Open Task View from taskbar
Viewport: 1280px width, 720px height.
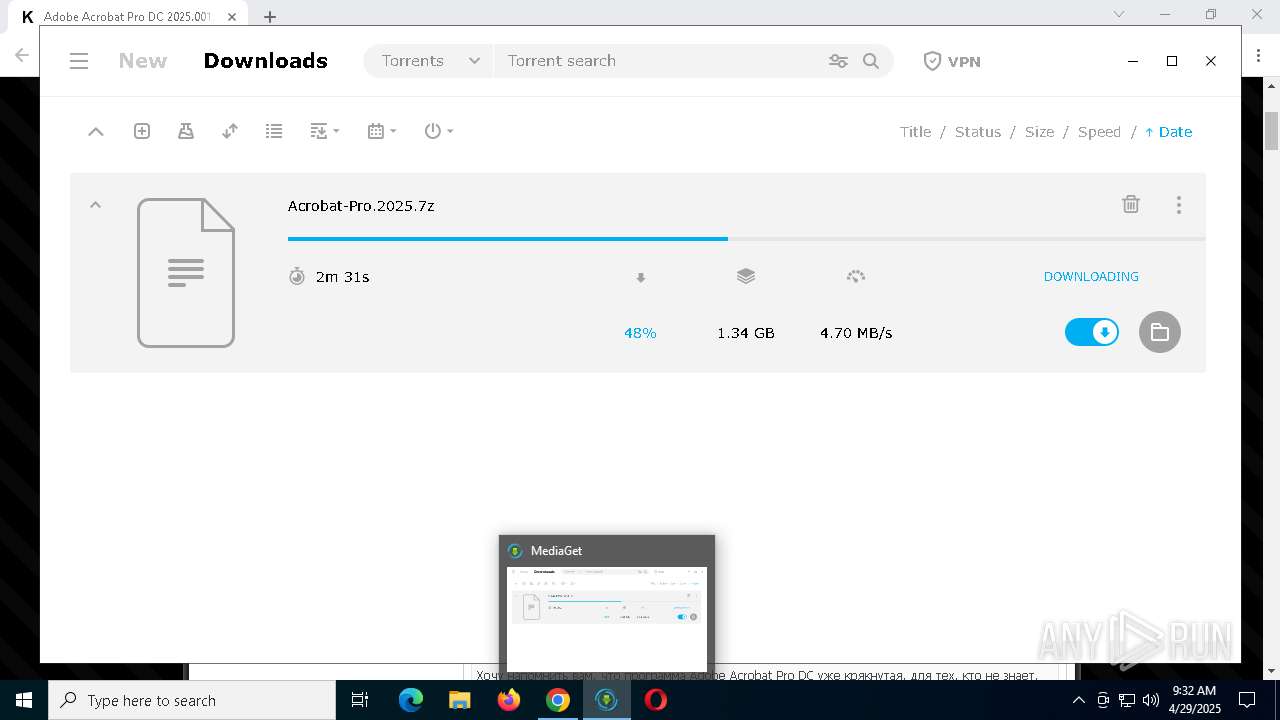click(360, 700)
